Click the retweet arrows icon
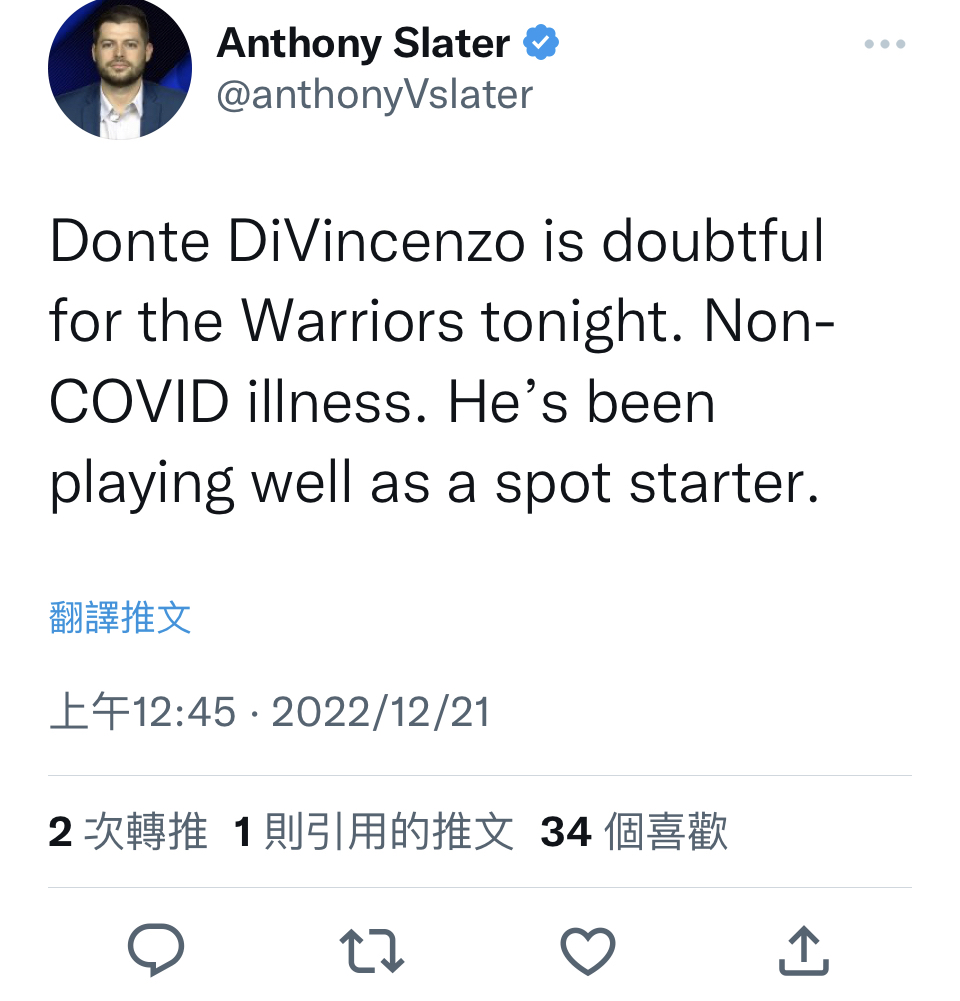The image size is (960, 1001). coord(372,951)
